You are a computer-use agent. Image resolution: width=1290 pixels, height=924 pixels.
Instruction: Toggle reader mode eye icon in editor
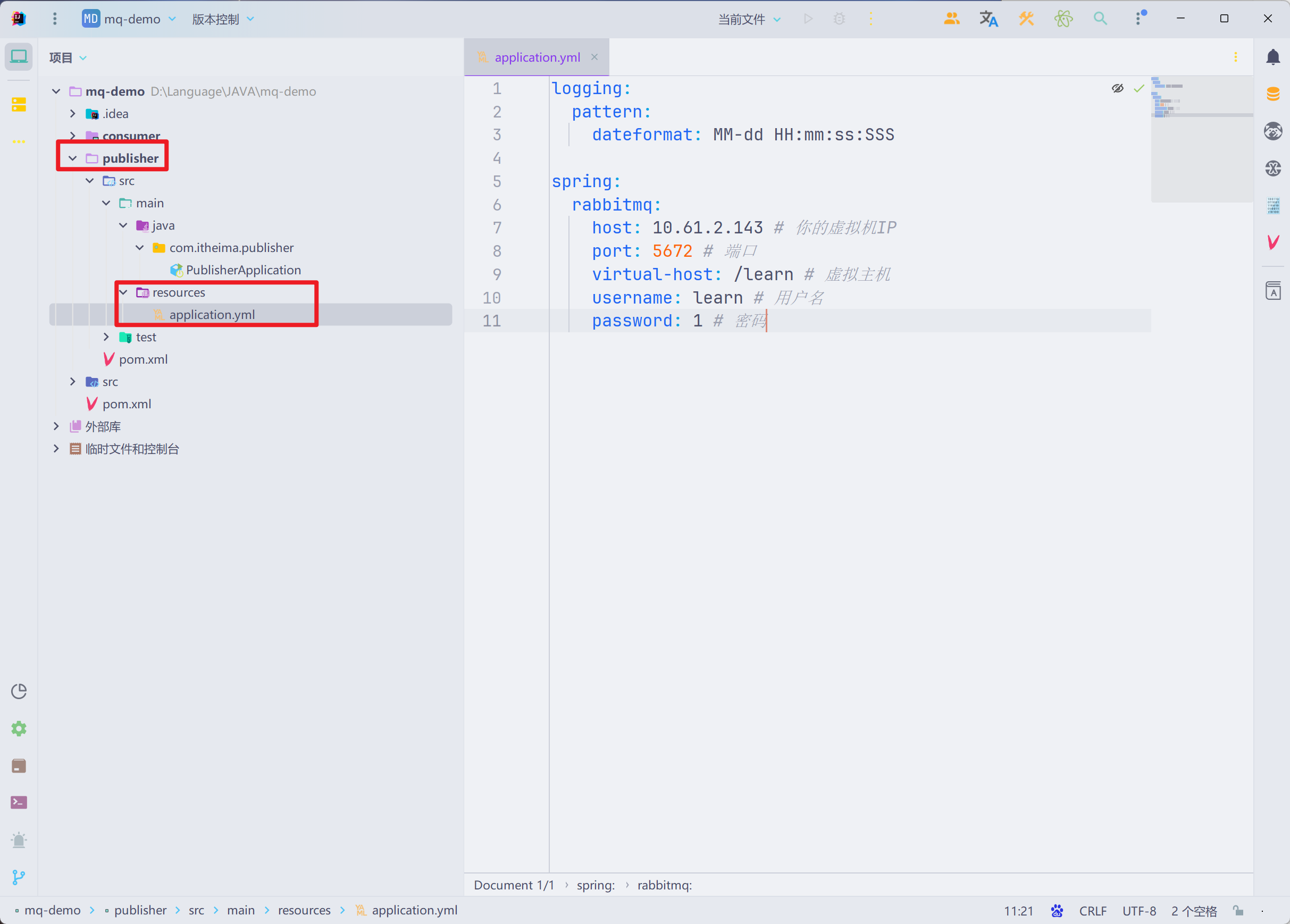pyautogui.click(x=1117, y=88)
